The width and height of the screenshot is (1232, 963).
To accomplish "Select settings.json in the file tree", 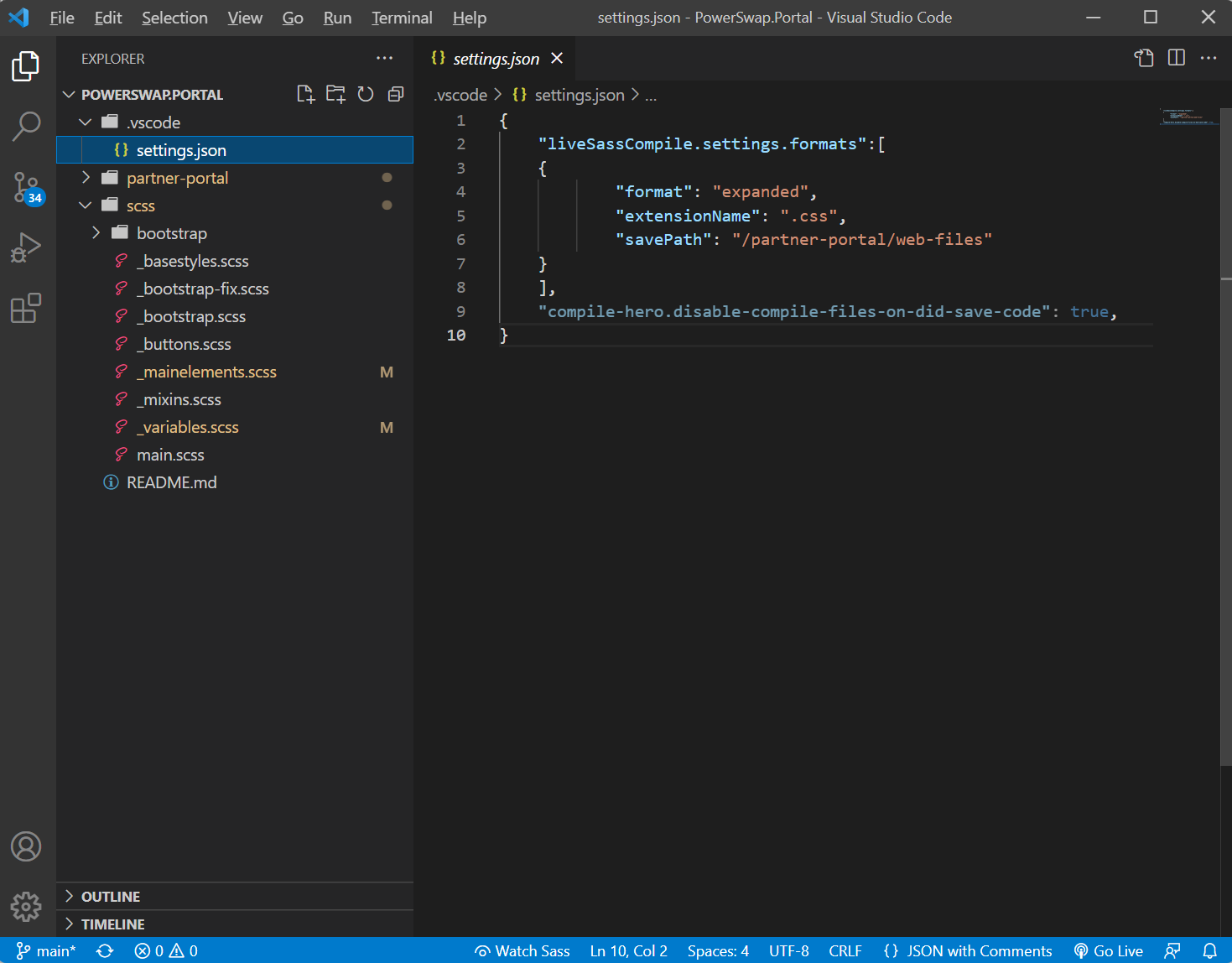I will click(235, 150).
